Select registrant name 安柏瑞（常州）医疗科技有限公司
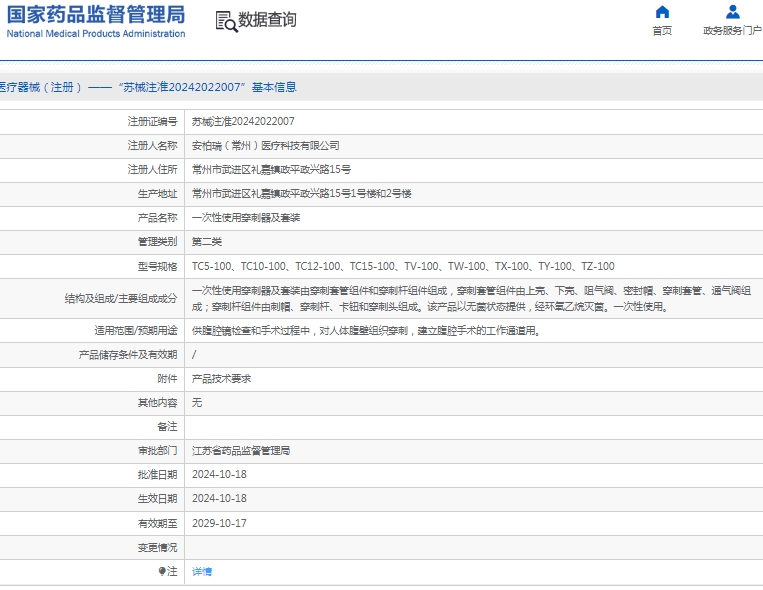Screen dimensions: 763x590 pyautogui.click(x=265, y=146)
